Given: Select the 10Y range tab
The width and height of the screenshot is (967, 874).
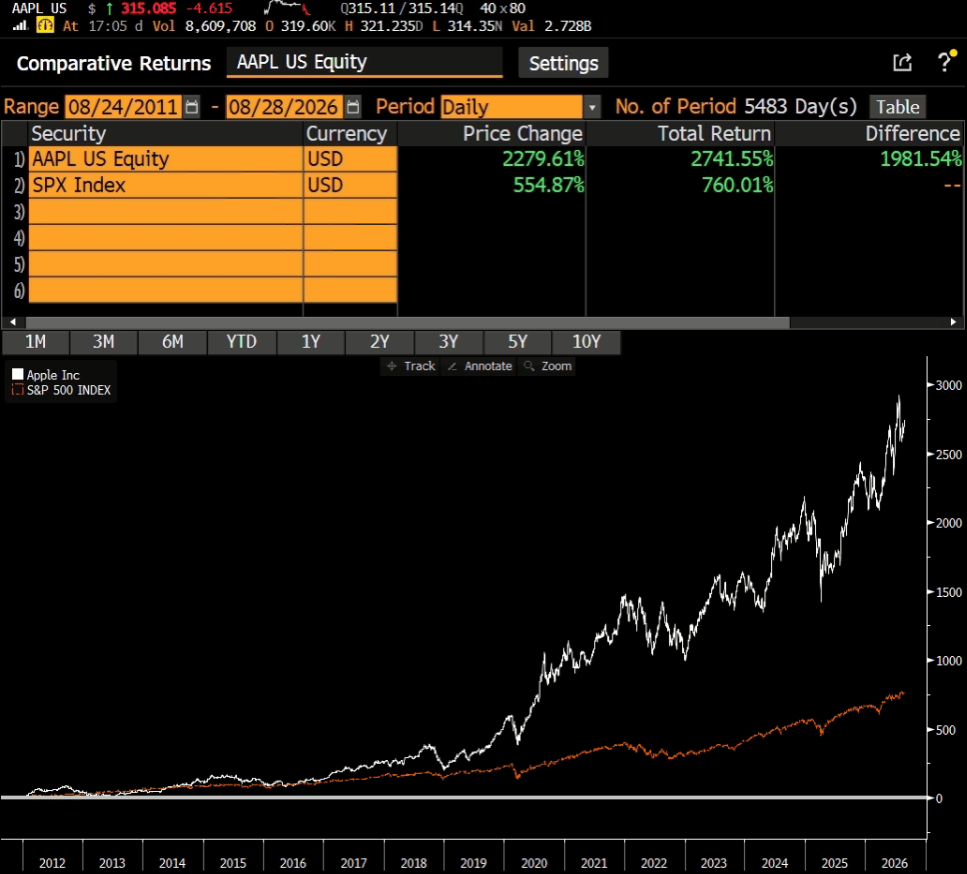Looking at the screenshot, I should pyautogui.click(x=586, y=342).
